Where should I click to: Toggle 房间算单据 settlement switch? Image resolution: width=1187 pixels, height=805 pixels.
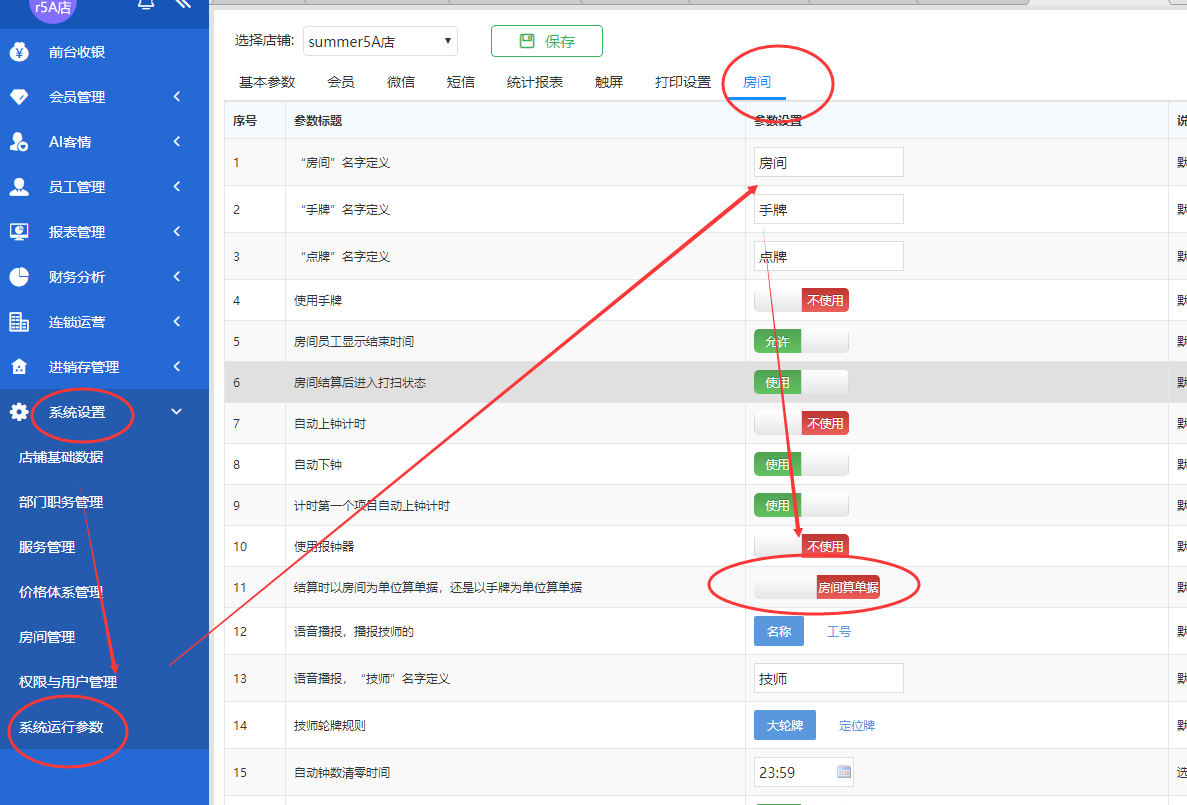pos(817,587)
